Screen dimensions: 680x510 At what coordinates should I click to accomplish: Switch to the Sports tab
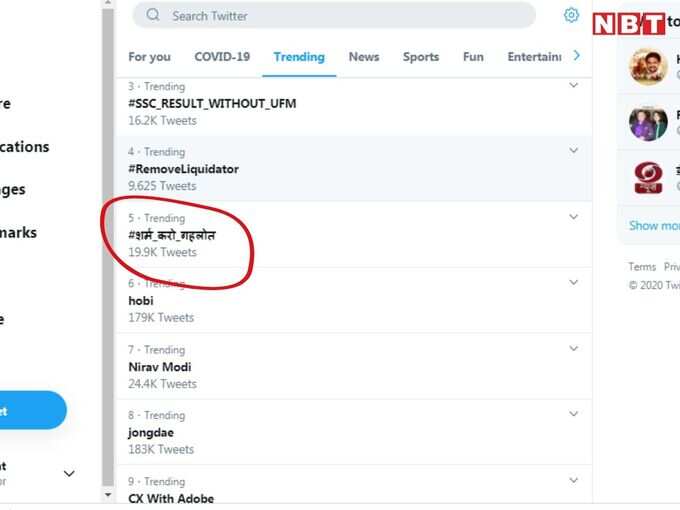[x=421, y=57]
